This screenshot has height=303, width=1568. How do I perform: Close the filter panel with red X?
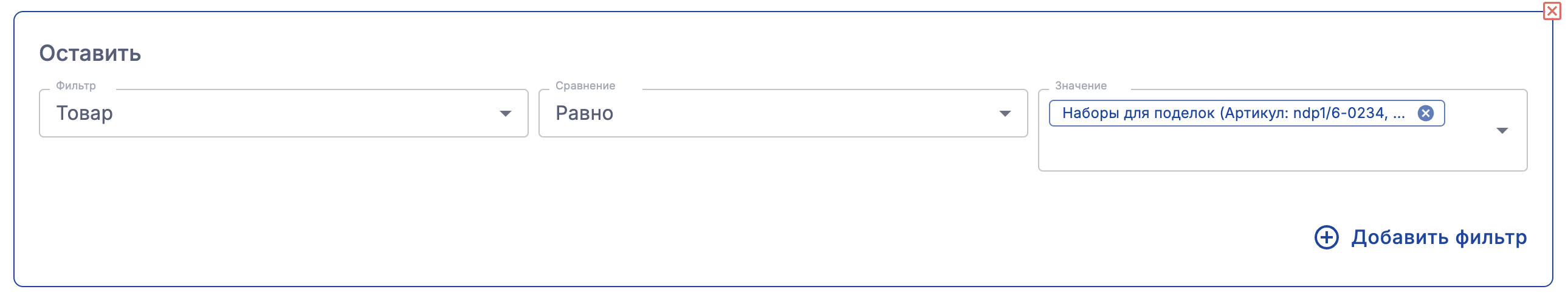pyautogui.click(x=1552, y=11)
